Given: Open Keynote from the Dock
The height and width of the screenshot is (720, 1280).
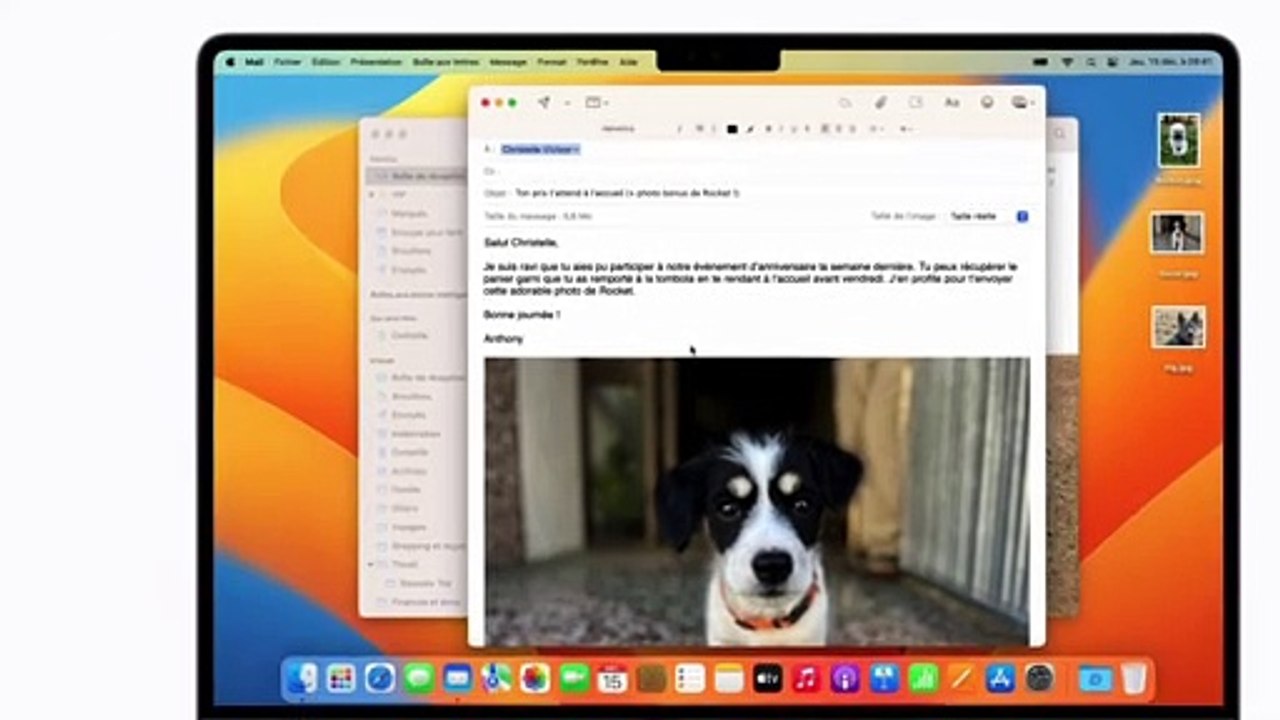Looking at the screenshot, I should click(x=884, y=678).
